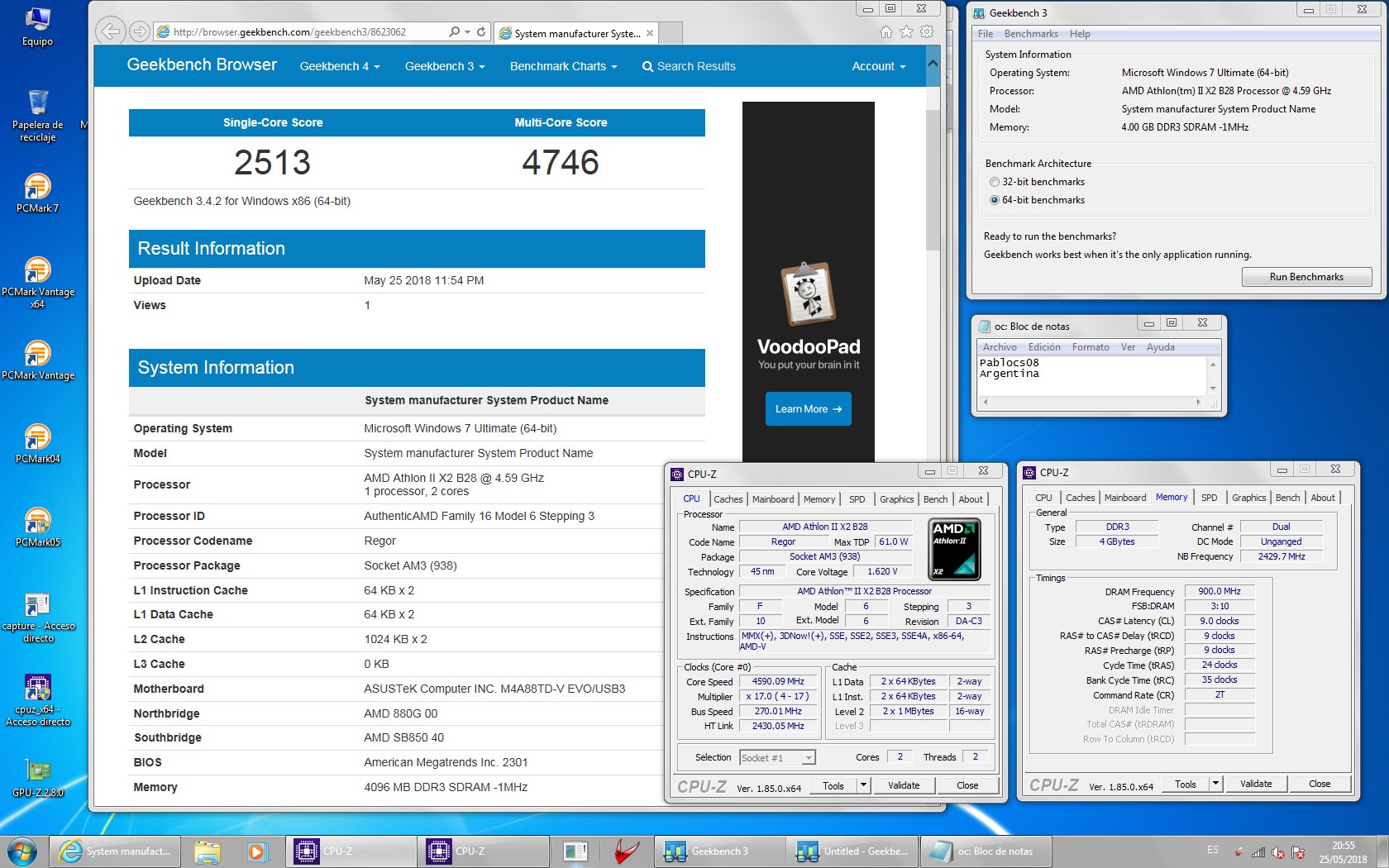Expand the Geekbench 4 dropdown menu

[x=339, y=66]
